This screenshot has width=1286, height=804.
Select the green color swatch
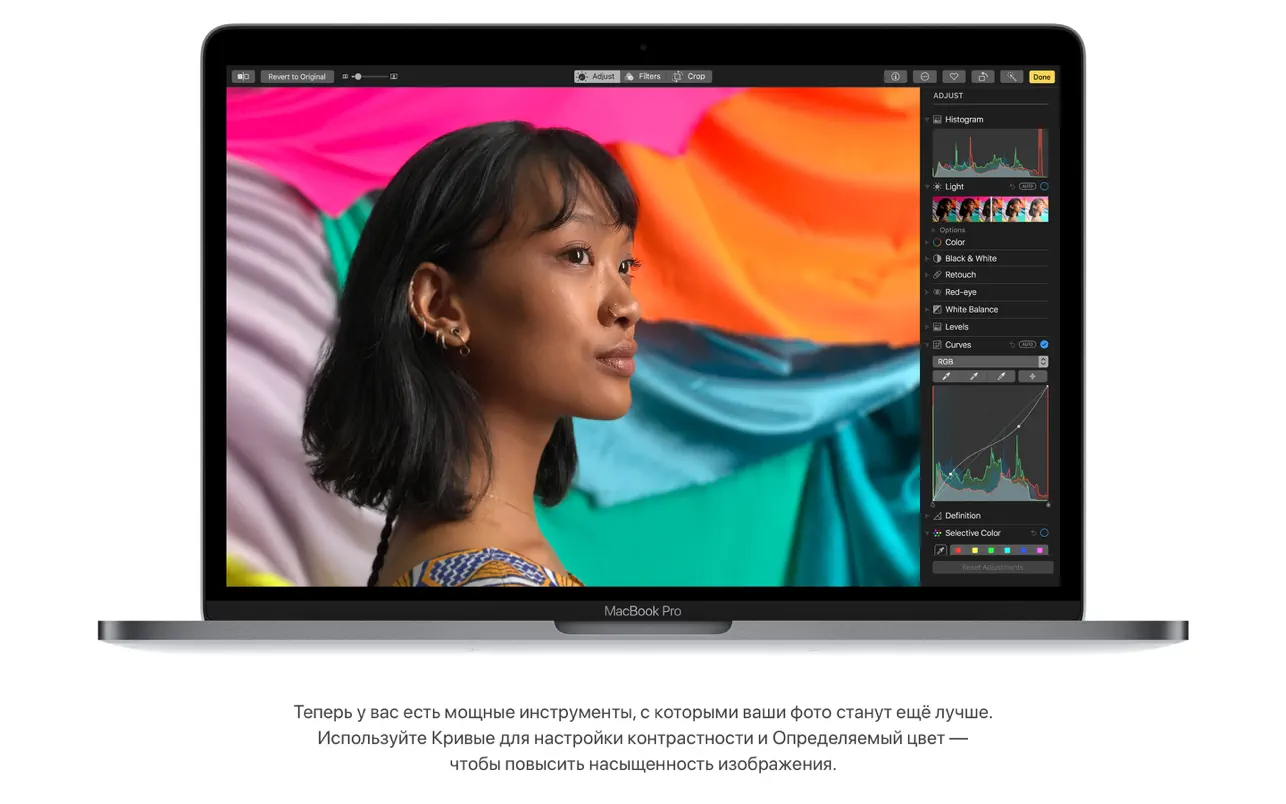(991, 550)
